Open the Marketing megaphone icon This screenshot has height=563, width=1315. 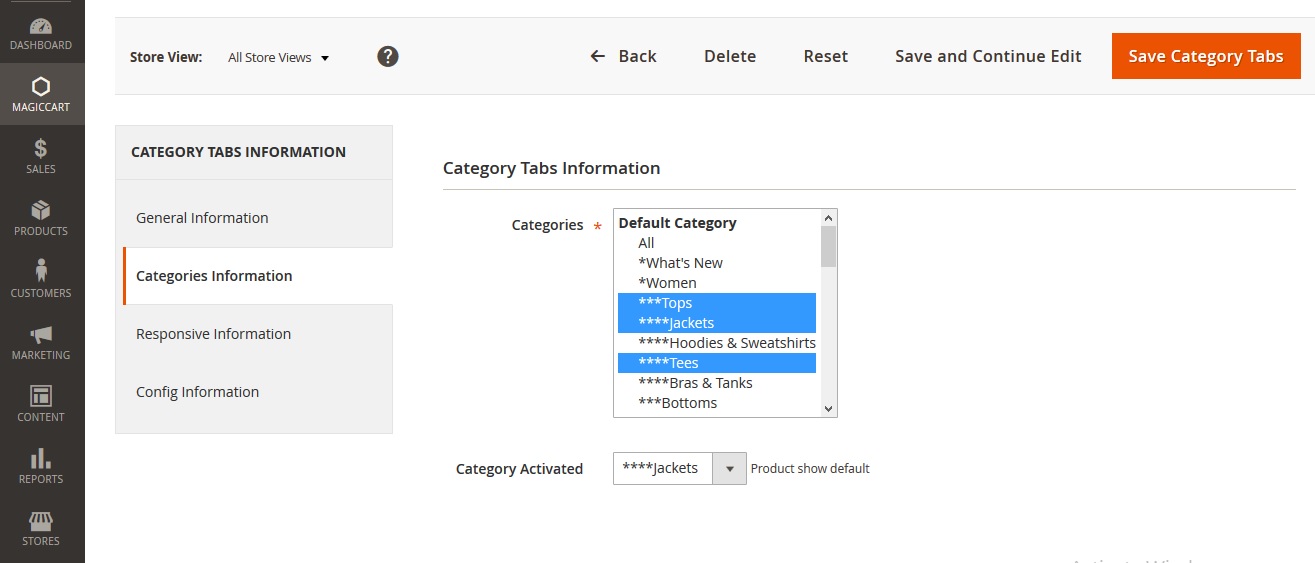click(41, 335)
